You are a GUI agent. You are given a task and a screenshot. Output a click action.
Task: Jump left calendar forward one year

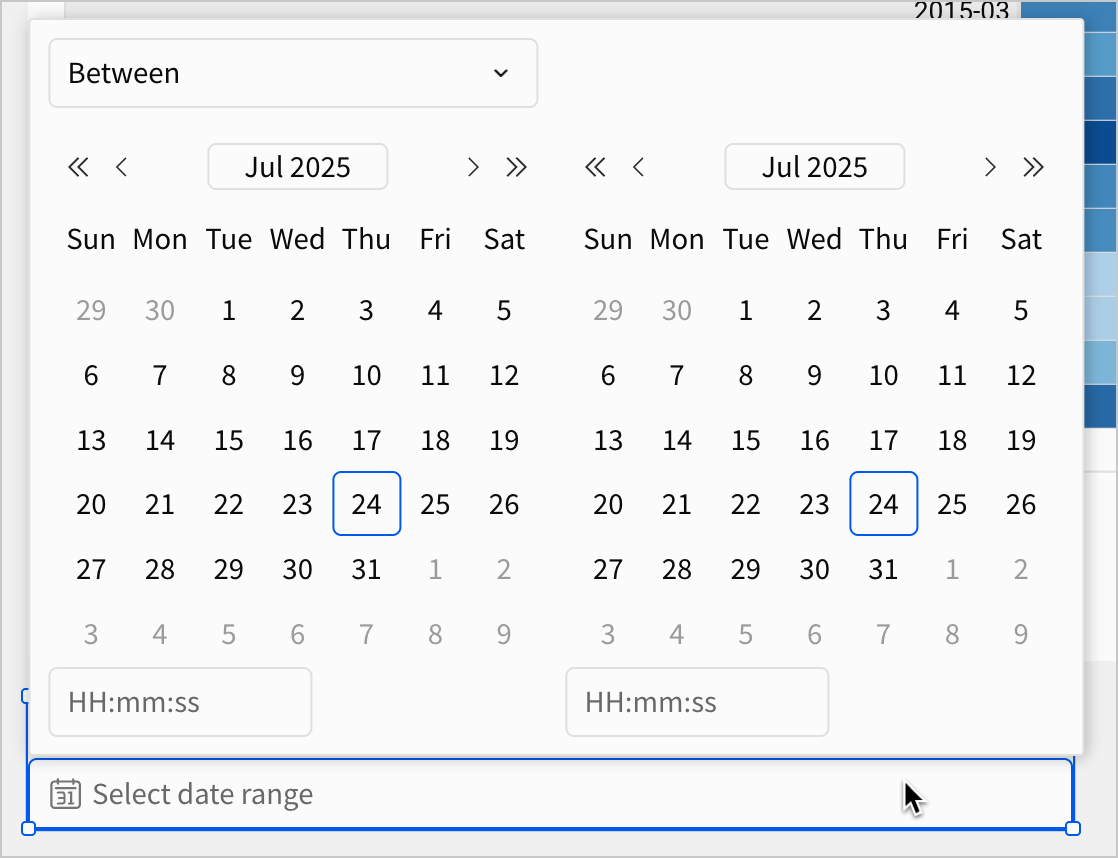tap(516, 167)
